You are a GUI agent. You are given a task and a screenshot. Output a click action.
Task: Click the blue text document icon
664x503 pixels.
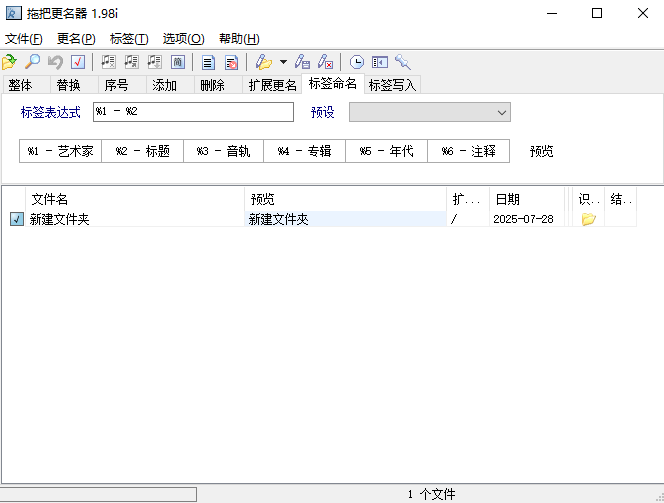(208, 62)
